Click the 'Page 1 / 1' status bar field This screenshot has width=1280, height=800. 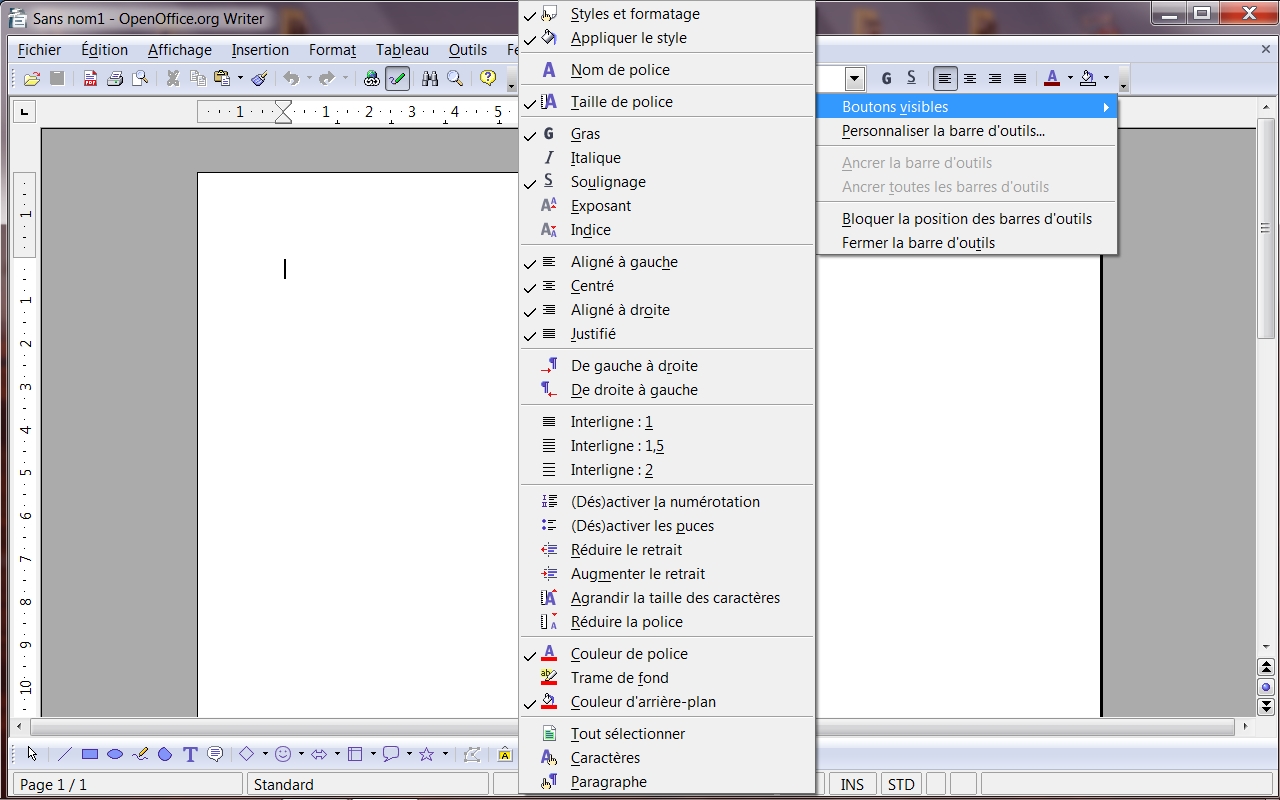pyautogui.click(x=128, y=785)
